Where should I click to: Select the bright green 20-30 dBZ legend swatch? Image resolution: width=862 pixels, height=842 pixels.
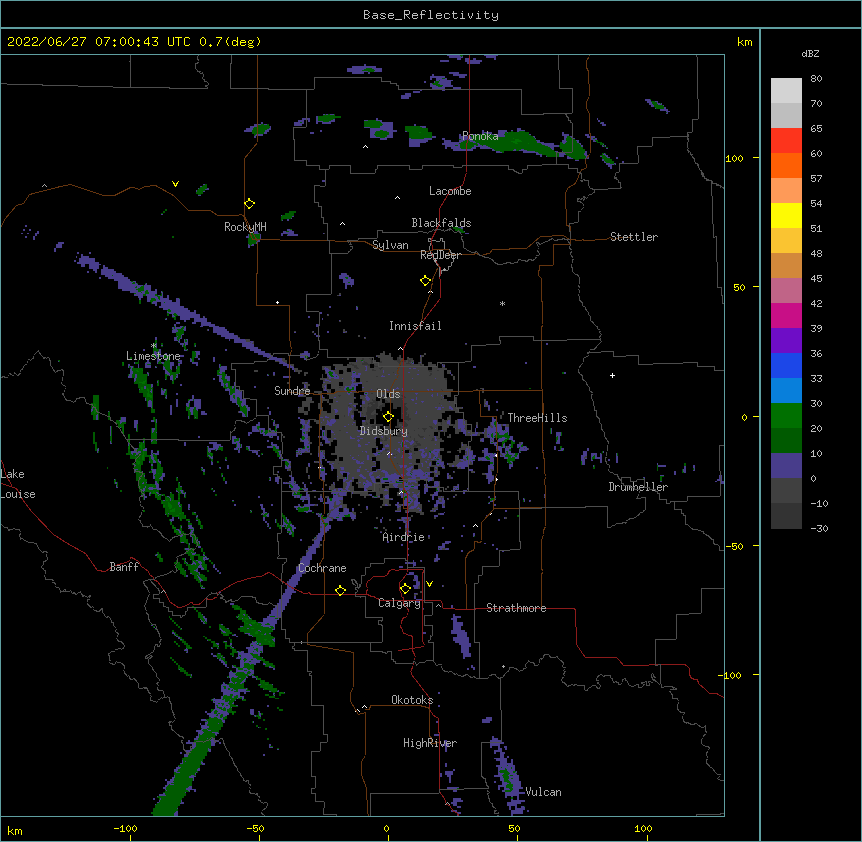pyautogui.click(x=786, y=416)
